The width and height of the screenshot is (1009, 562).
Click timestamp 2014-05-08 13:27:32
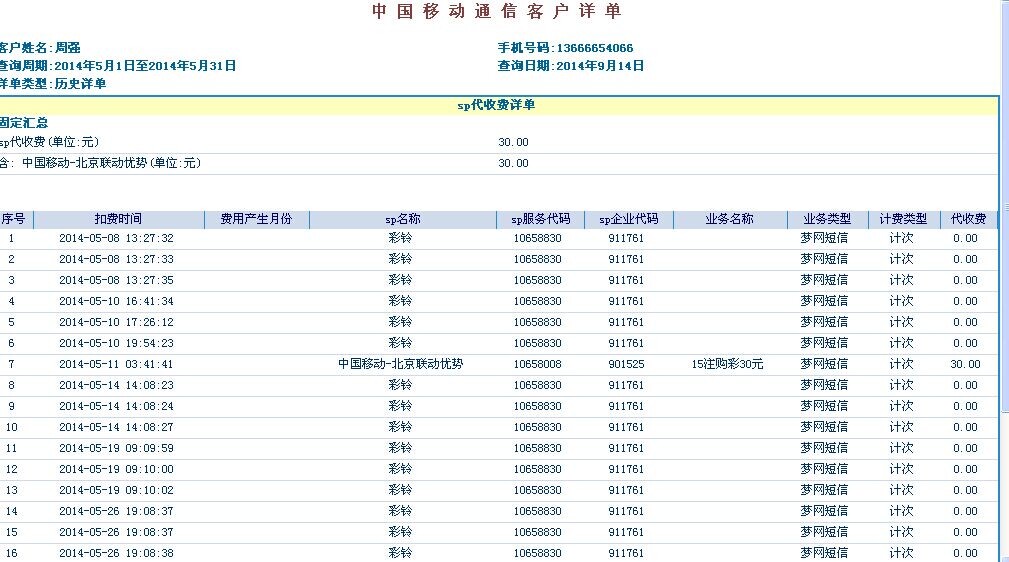[x=116, y=238]
